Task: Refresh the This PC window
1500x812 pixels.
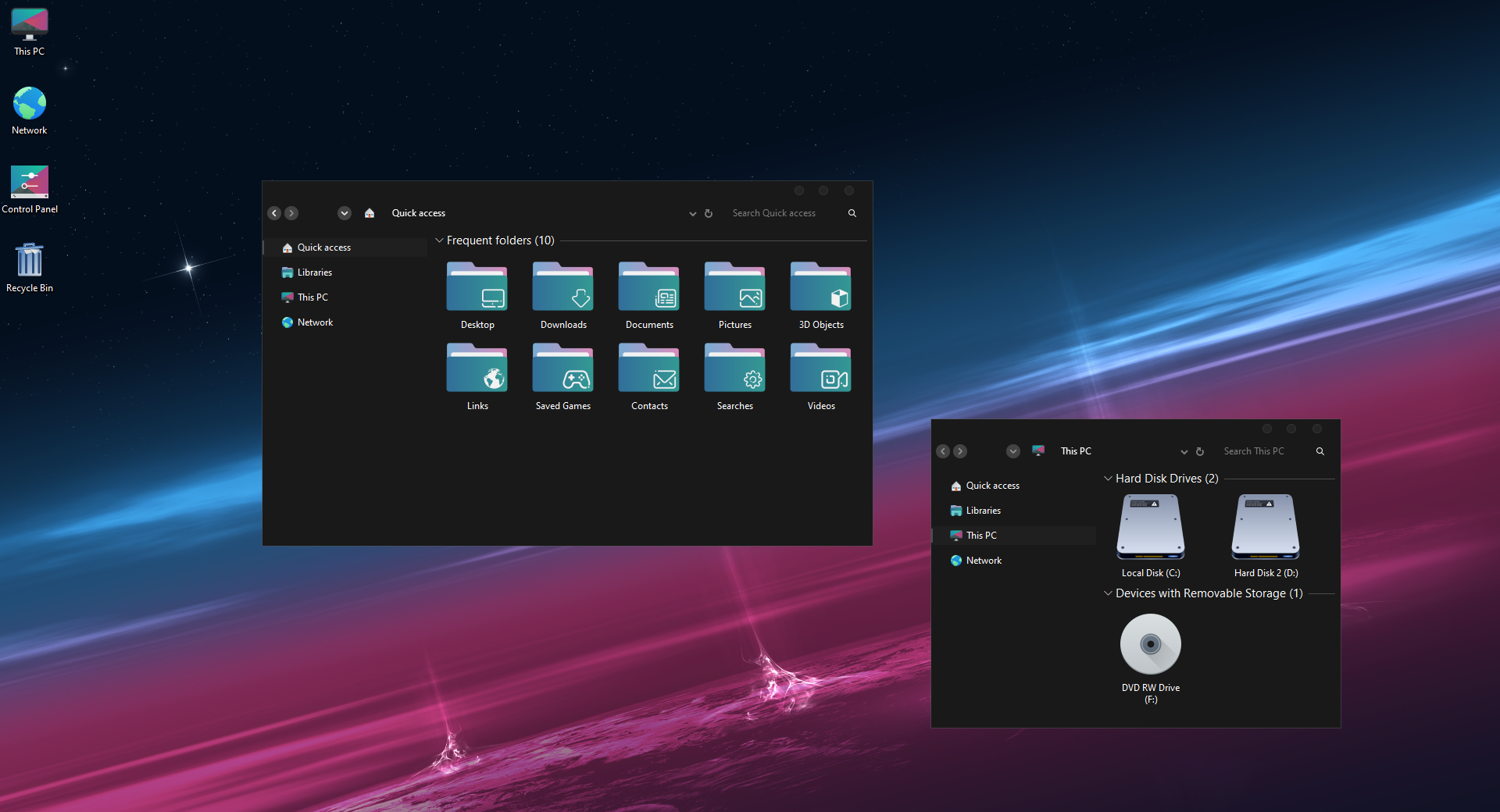Action: [x=1200, y=452]
